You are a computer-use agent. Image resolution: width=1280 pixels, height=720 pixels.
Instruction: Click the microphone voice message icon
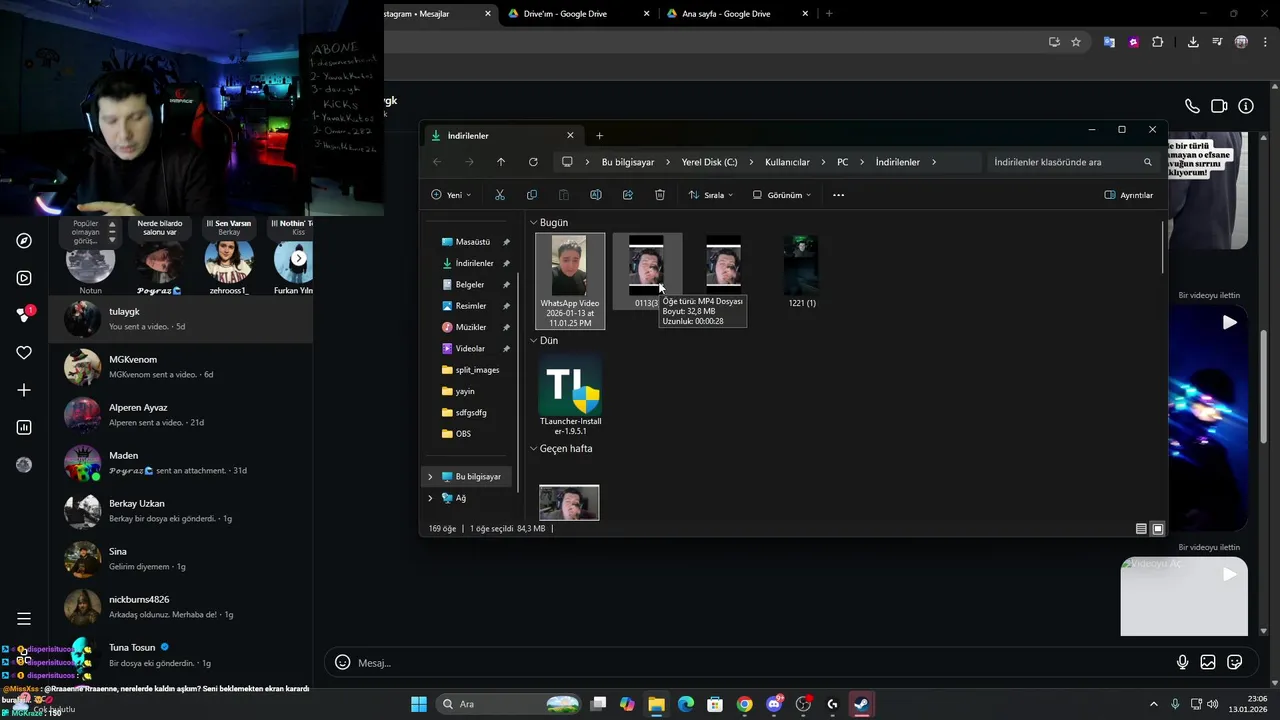coord(1182,662)
